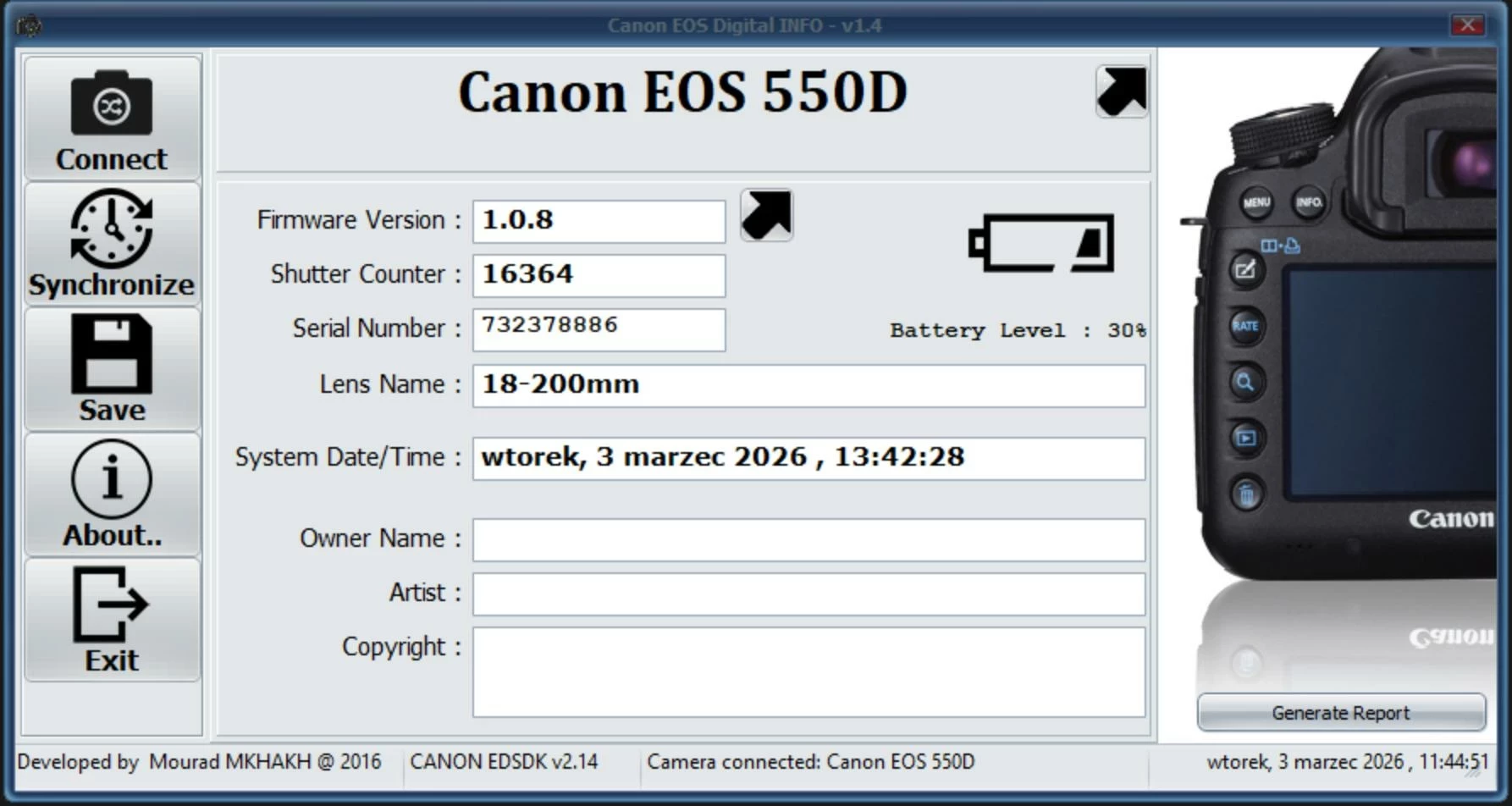Click the Lens Name field showing 18-200mm
1512x806 pixels.
808,385
